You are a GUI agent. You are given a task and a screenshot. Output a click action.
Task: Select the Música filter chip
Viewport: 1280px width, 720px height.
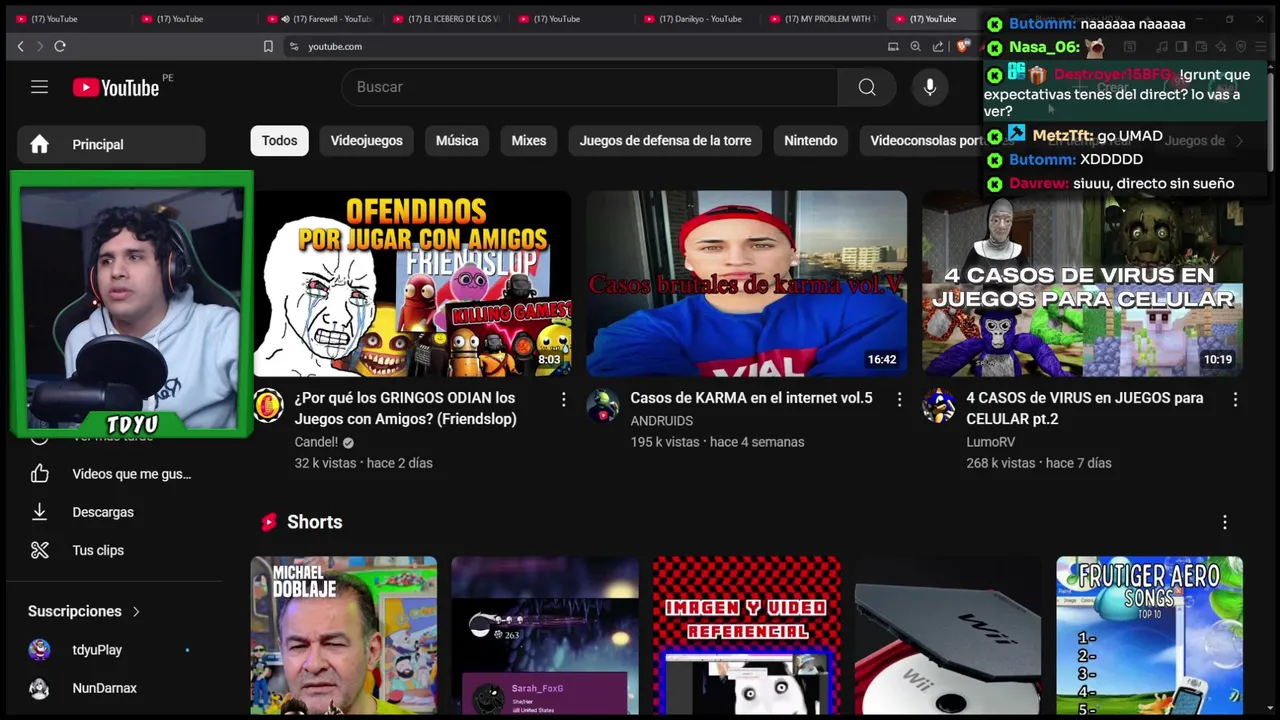[457, 141]
